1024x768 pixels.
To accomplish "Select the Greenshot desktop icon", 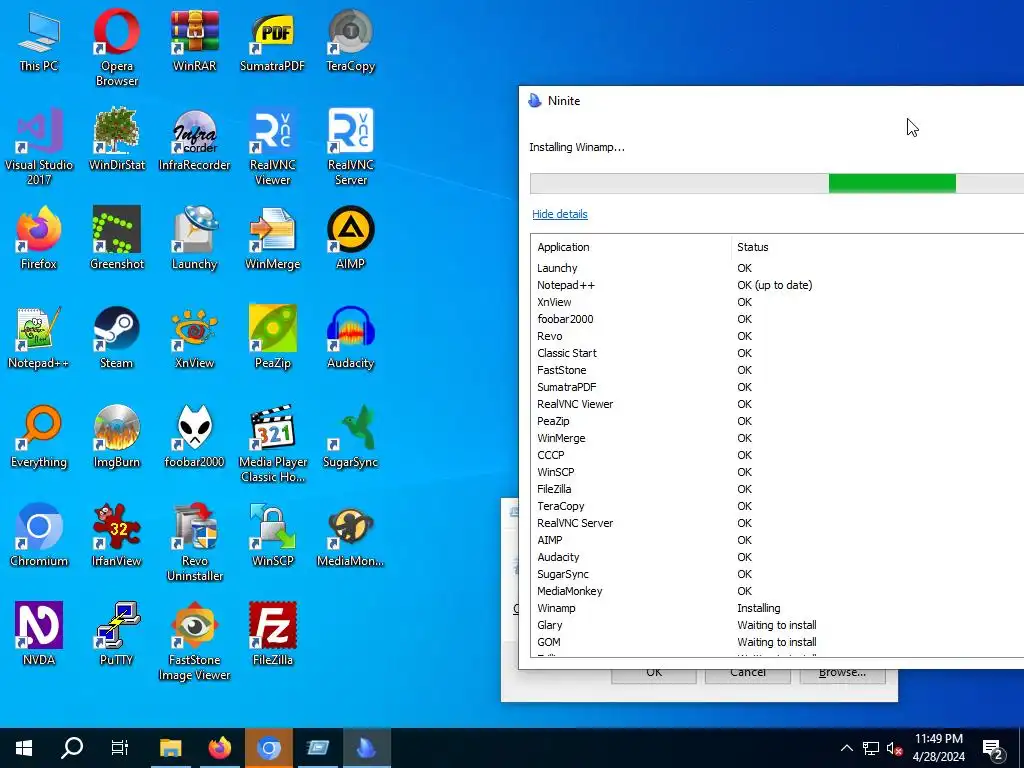I will coord(116,238).
